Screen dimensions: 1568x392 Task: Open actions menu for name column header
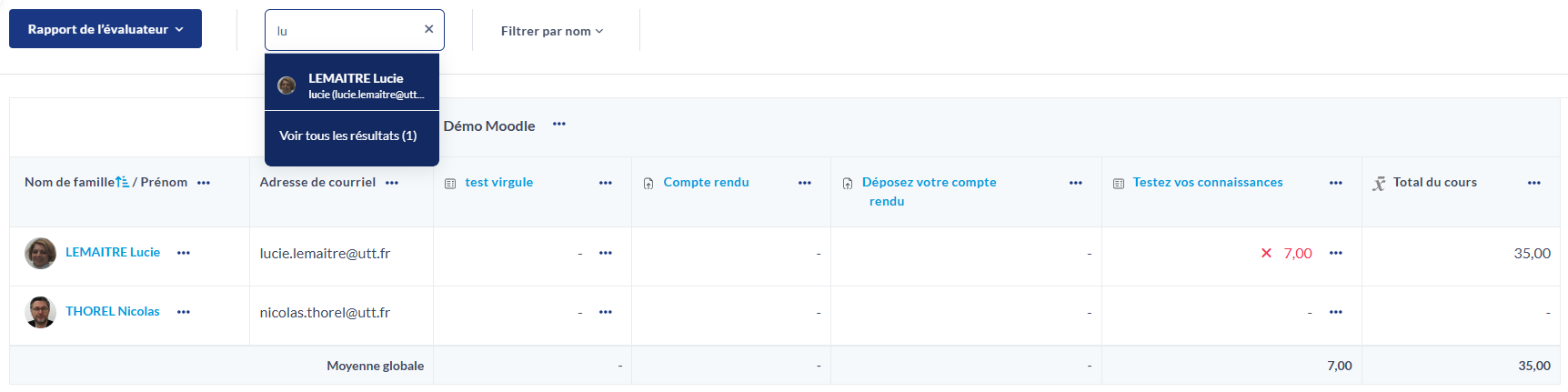click(204, 183)
